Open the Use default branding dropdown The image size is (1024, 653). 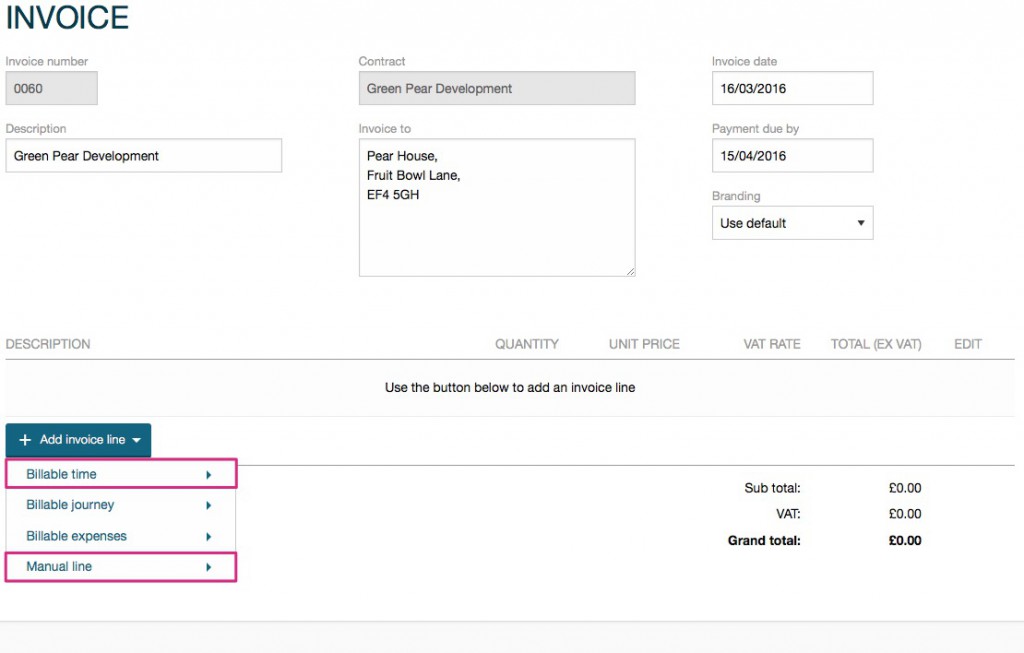click(790, 222)
